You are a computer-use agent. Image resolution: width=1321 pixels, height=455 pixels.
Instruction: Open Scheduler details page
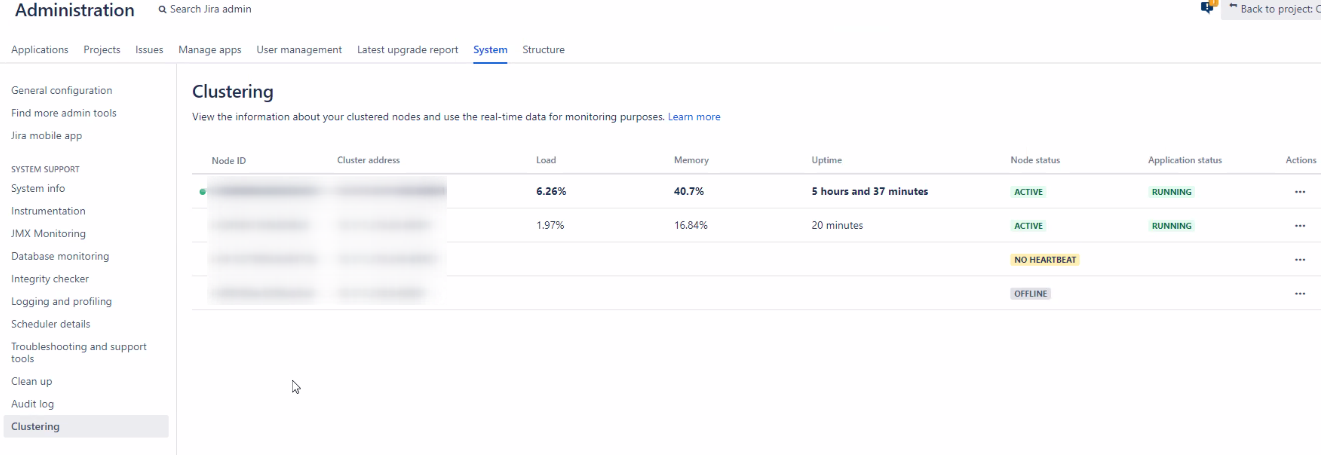coord(51,324)
